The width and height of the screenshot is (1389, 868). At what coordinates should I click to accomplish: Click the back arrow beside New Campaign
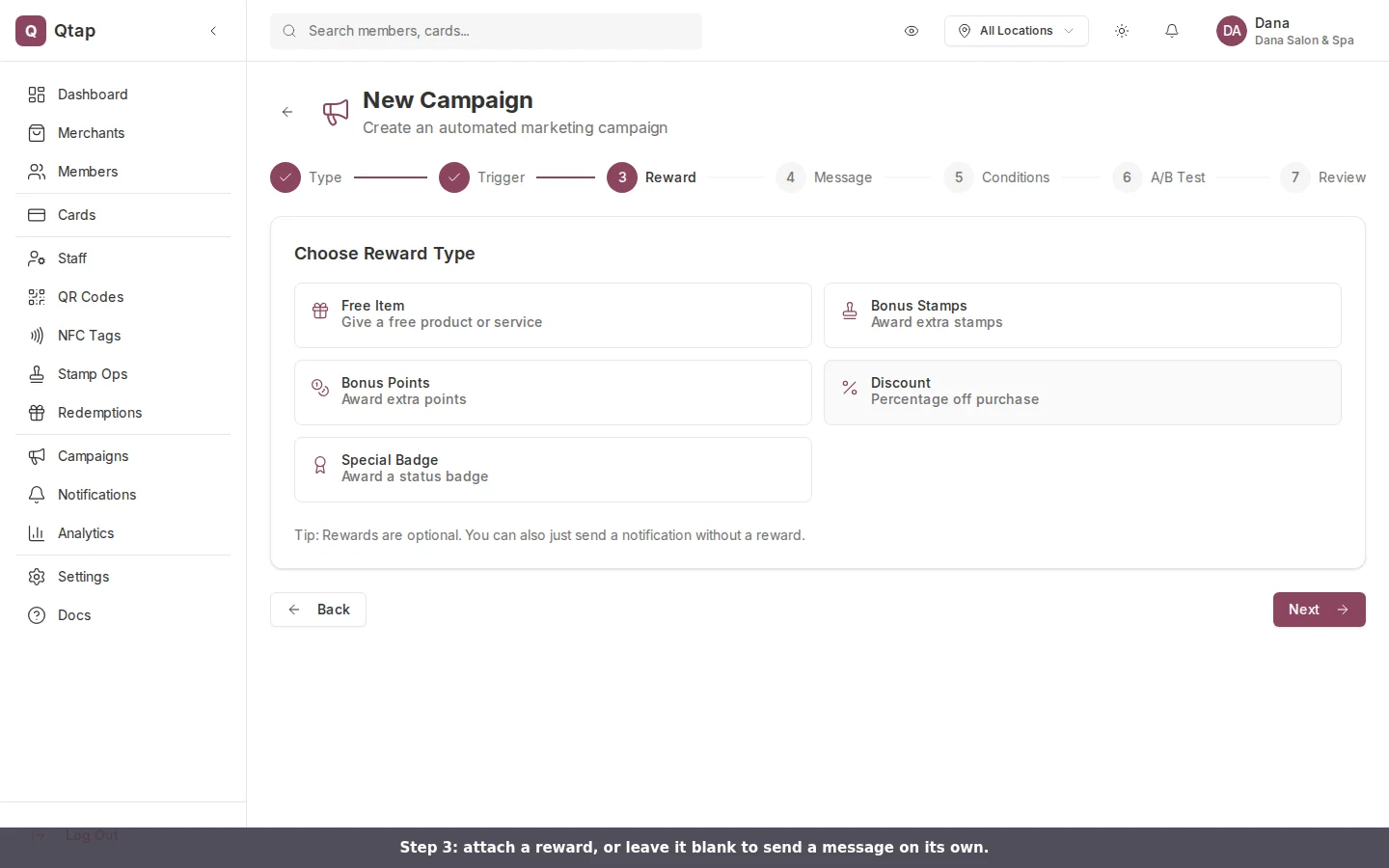click(287, 112)
